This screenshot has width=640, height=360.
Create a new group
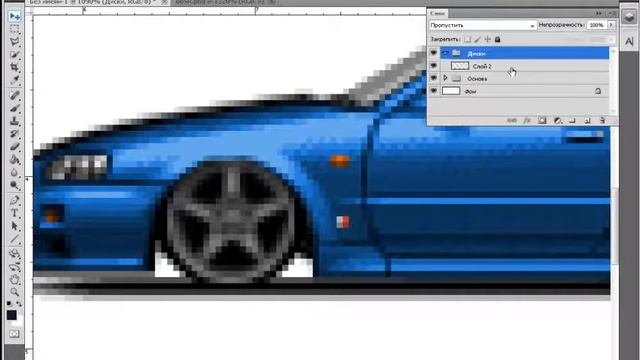[572, 120]
